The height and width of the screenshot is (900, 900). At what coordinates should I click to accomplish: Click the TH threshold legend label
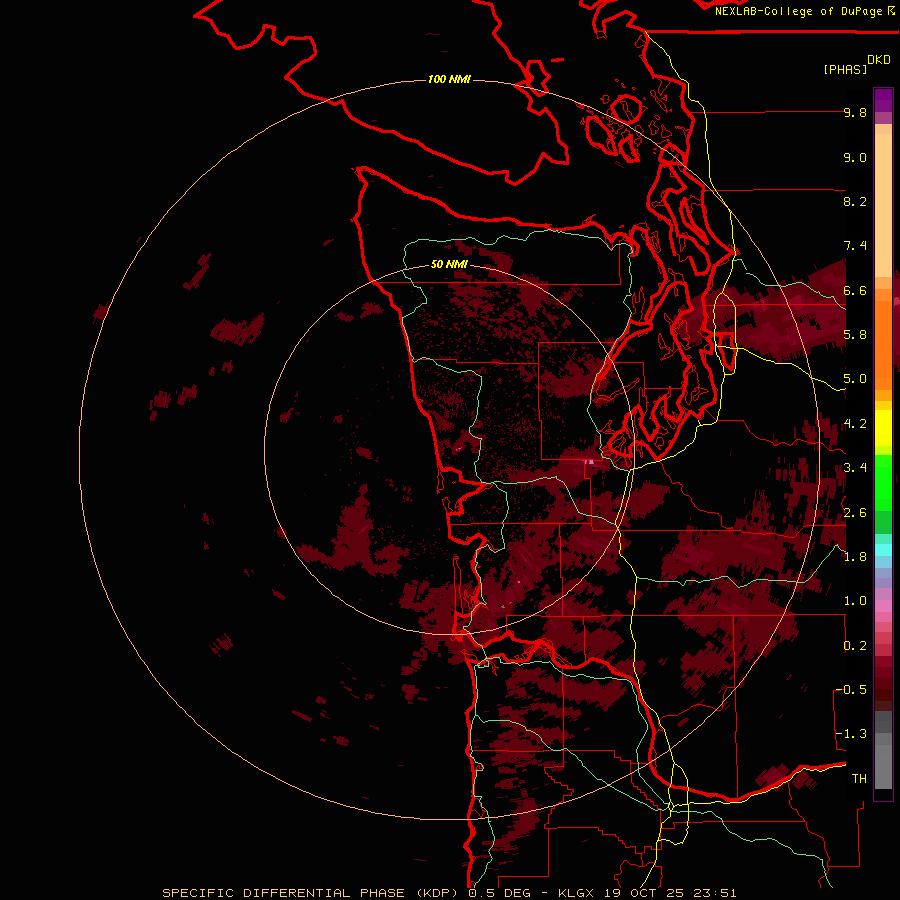pyautogui.click(x=859, y=779)
